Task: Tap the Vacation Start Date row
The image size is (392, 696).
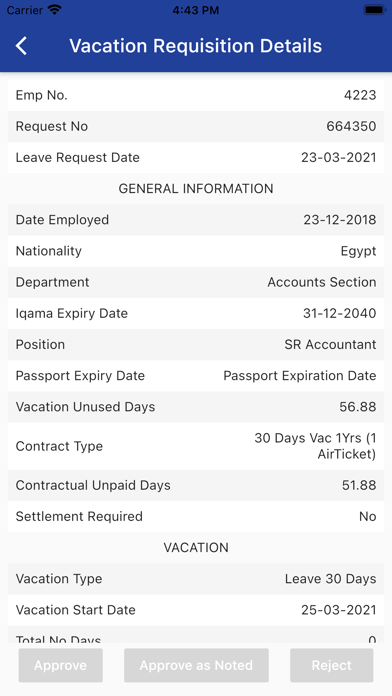Action: pos(196,610)
